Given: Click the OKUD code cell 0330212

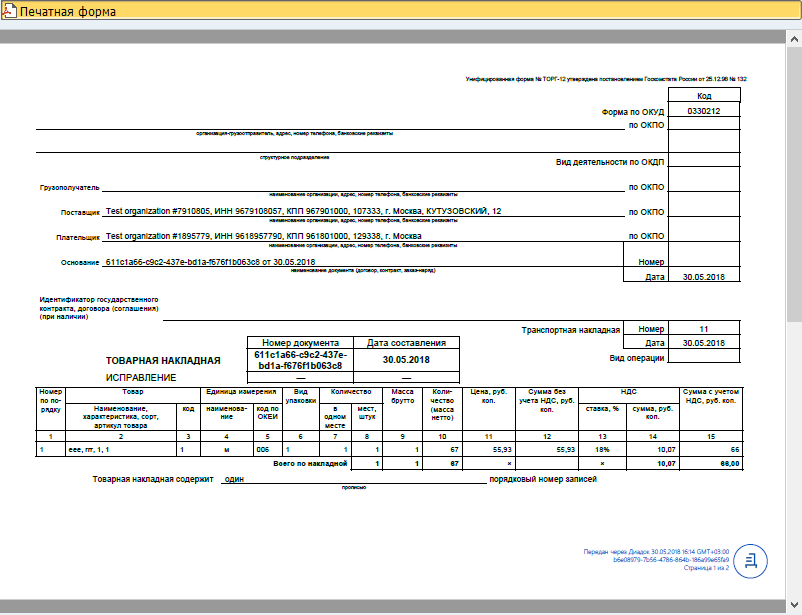Looking at the screenshot, I should tap(704, 111).
